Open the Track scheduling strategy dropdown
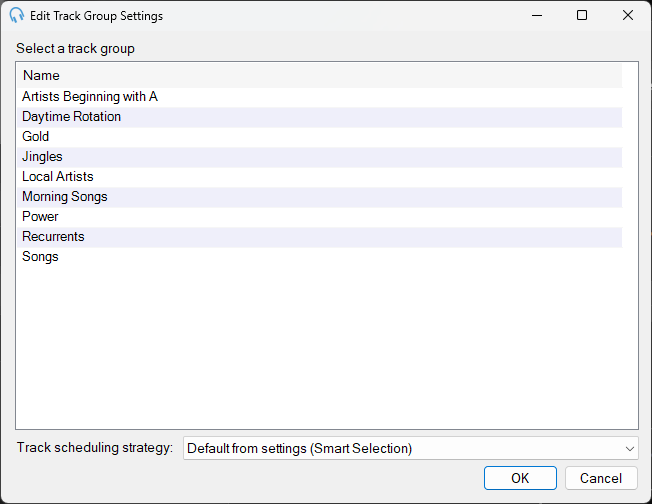The image size is (652, 504). point(410,448)
